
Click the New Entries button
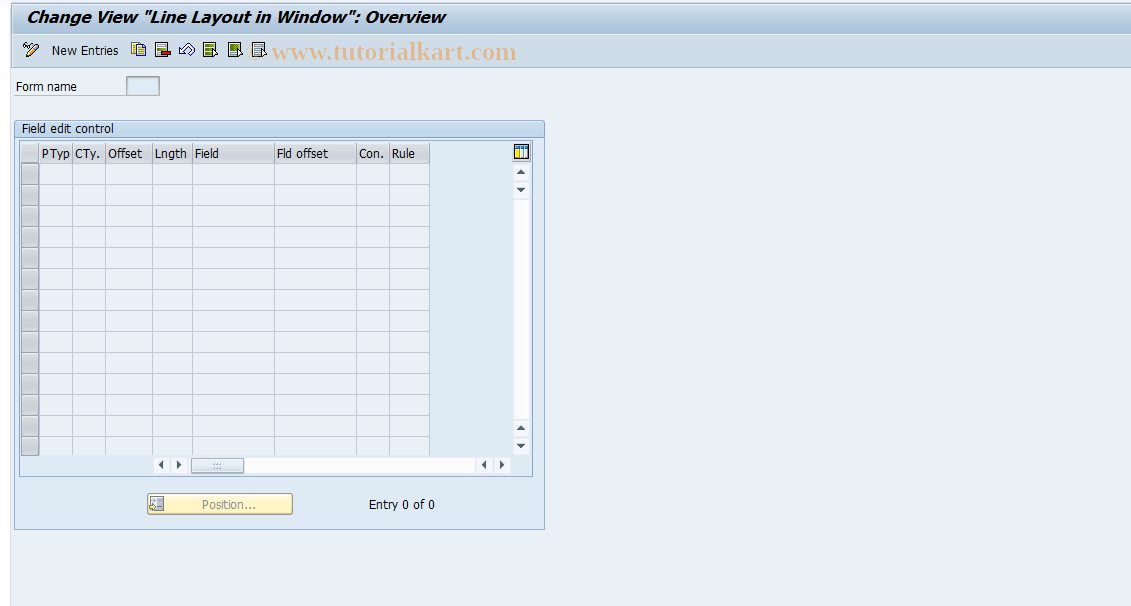pyautogui.click(x=85, y=50)
